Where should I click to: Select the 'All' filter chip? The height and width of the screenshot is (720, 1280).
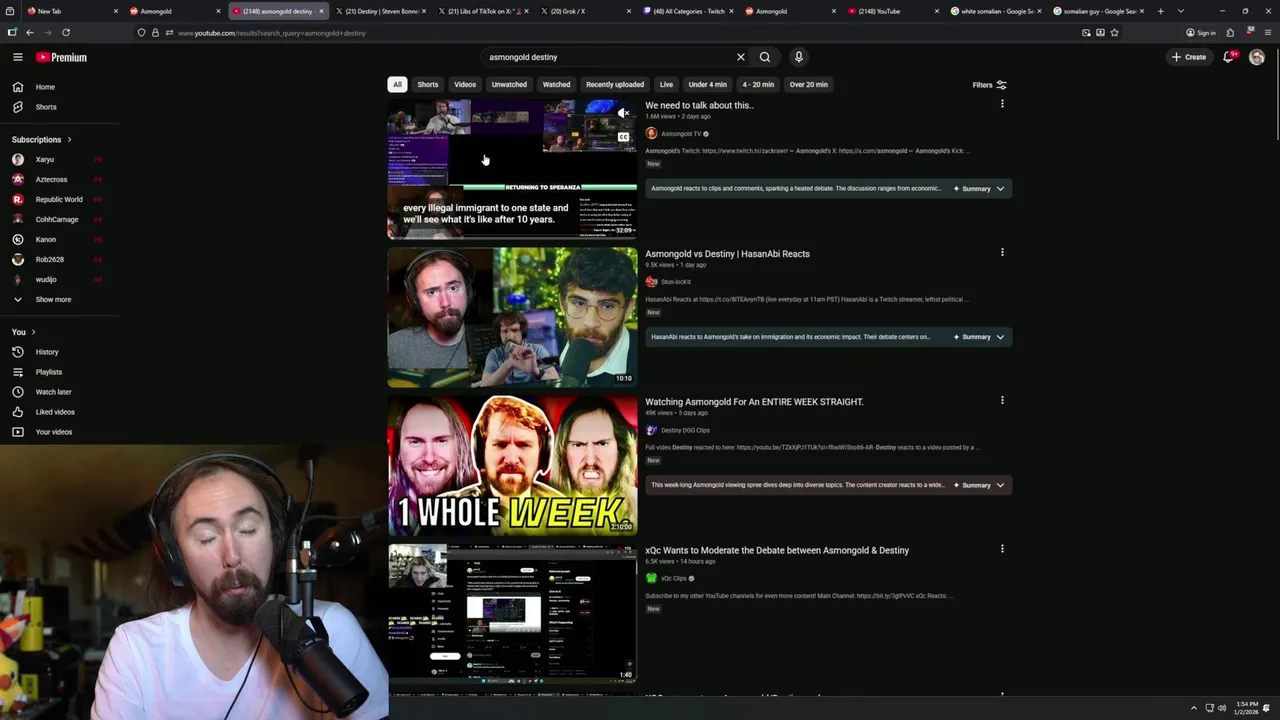click(x=397, y=84)
